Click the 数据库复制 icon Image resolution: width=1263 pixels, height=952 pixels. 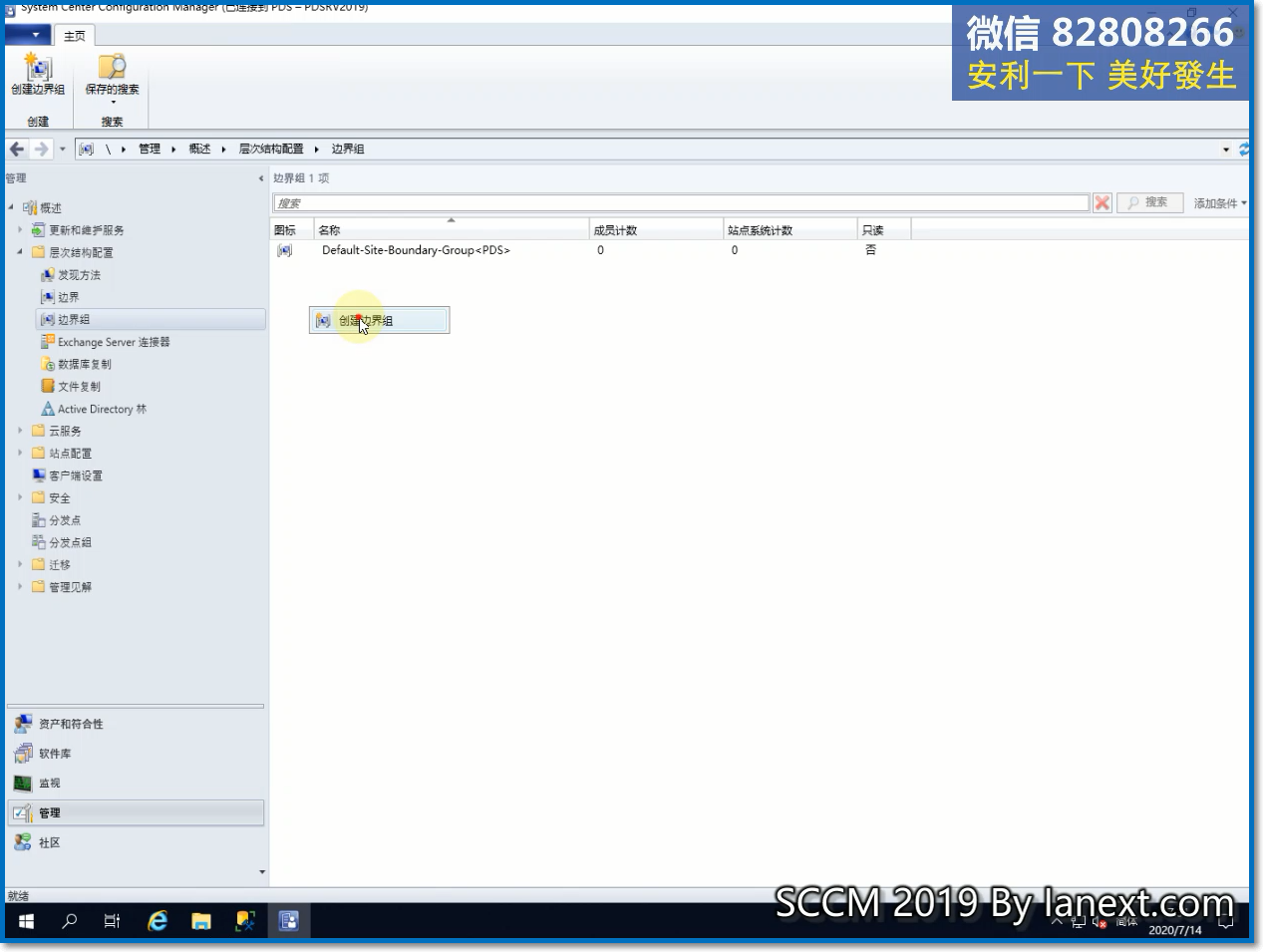coord(47,364)
